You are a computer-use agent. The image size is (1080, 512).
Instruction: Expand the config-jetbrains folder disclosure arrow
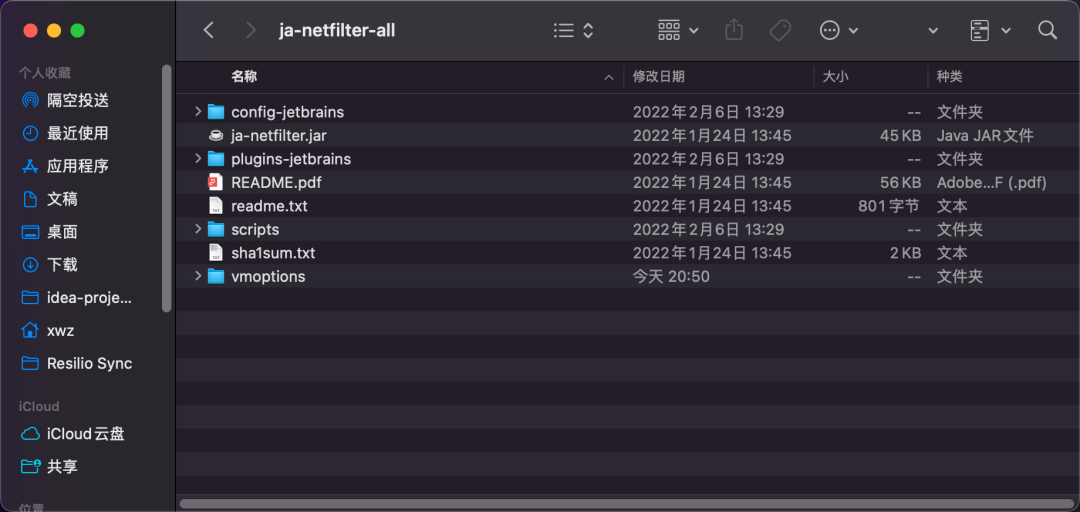click(198, 112)
